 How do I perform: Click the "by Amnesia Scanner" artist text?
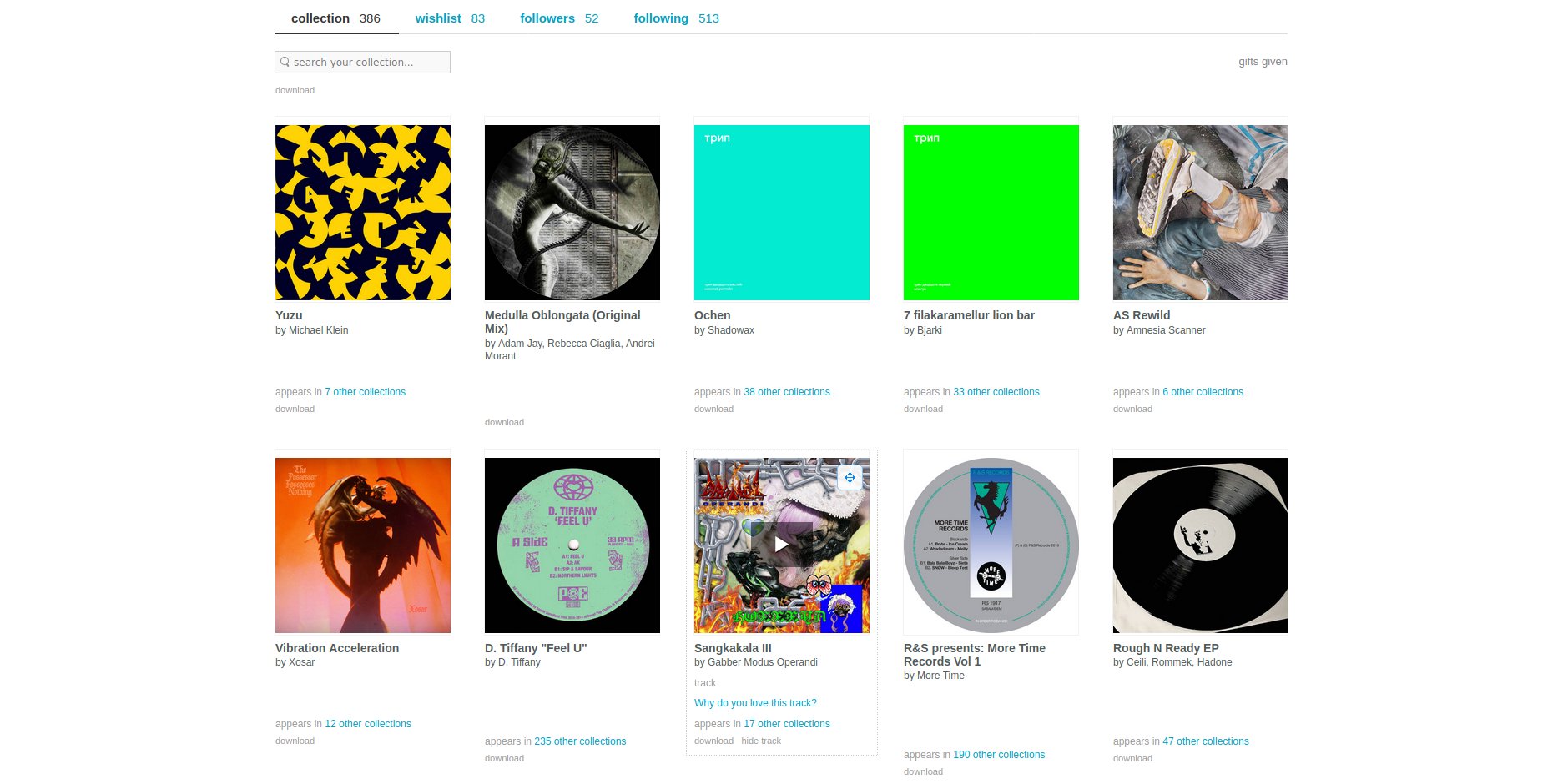(1159, 330)
